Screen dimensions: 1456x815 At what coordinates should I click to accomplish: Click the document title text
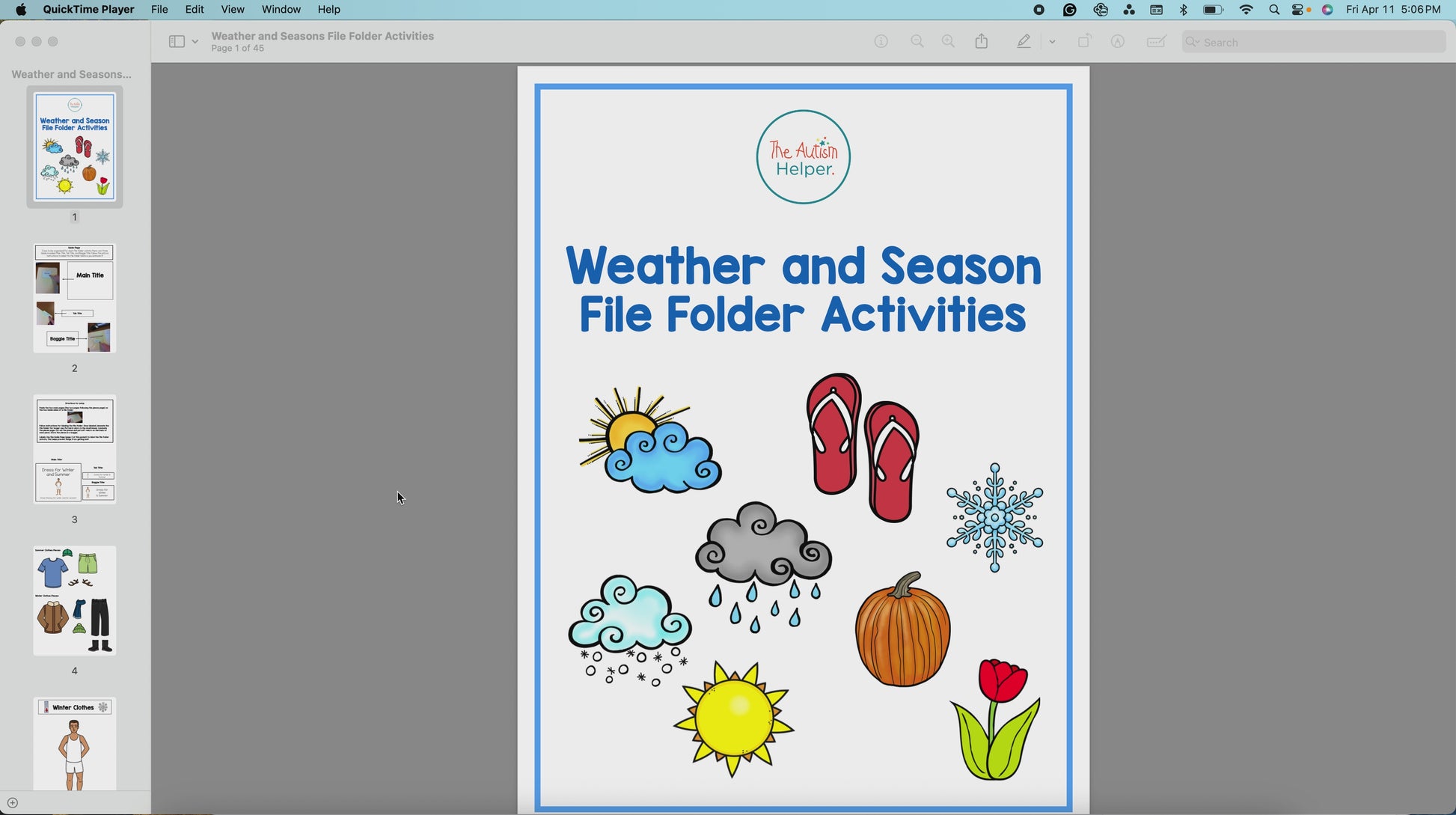pos(322,36)
